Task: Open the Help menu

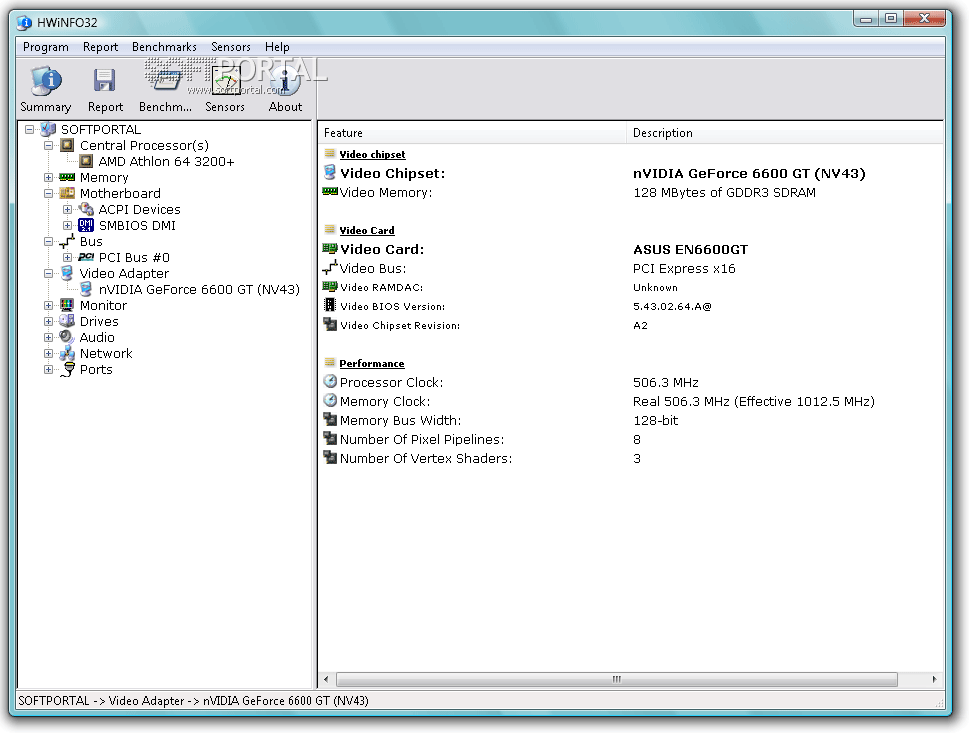Action: (277, 47)
